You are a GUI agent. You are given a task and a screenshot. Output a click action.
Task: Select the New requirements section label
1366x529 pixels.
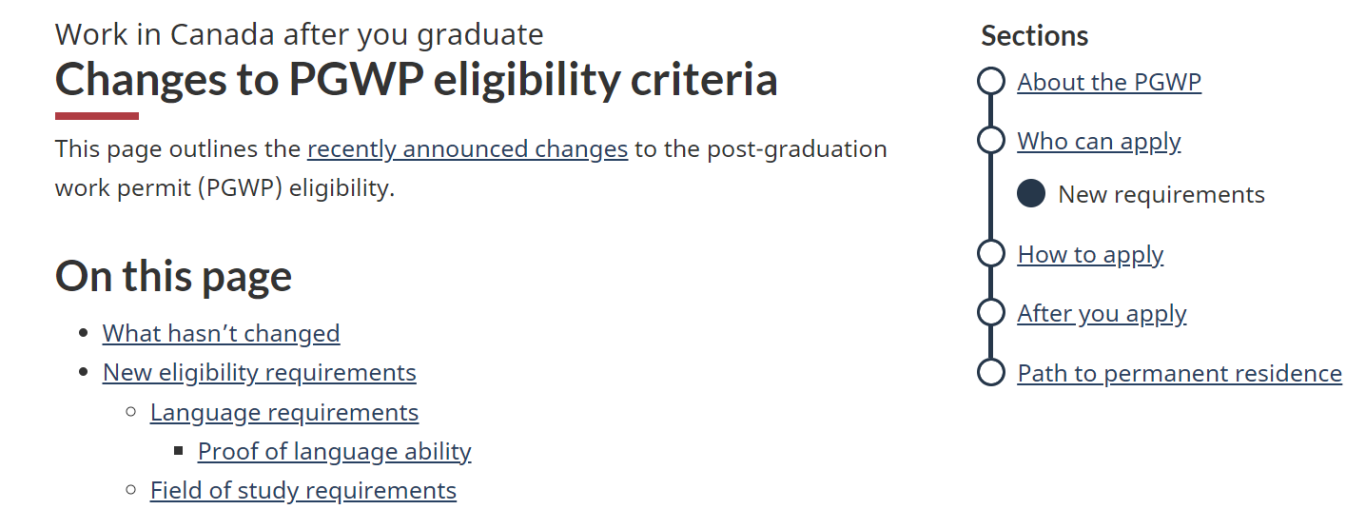[x=1161, y=194]
